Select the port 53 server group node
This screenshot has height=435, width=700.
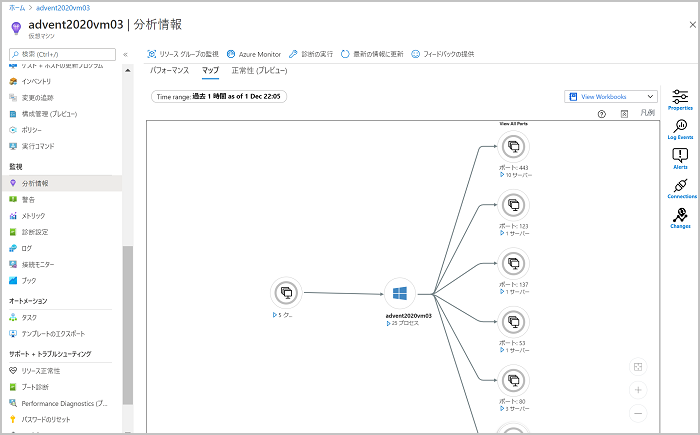tap(513, 322)
